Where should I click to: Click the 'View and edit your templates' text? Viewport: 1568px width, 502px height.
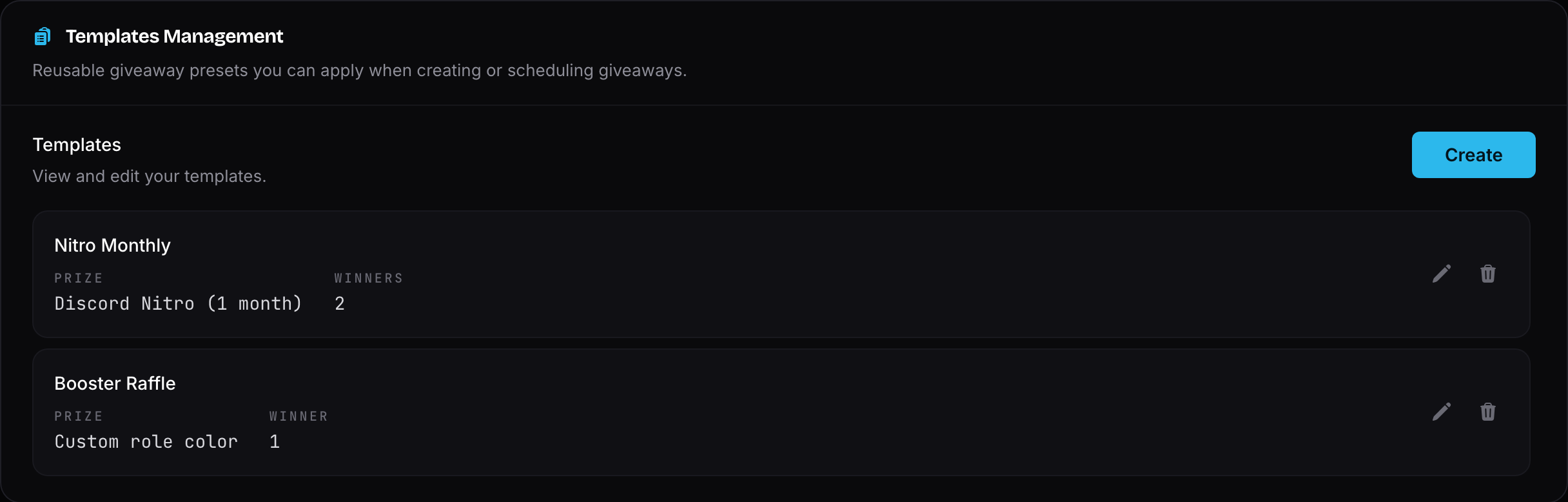tap(150, 176)
